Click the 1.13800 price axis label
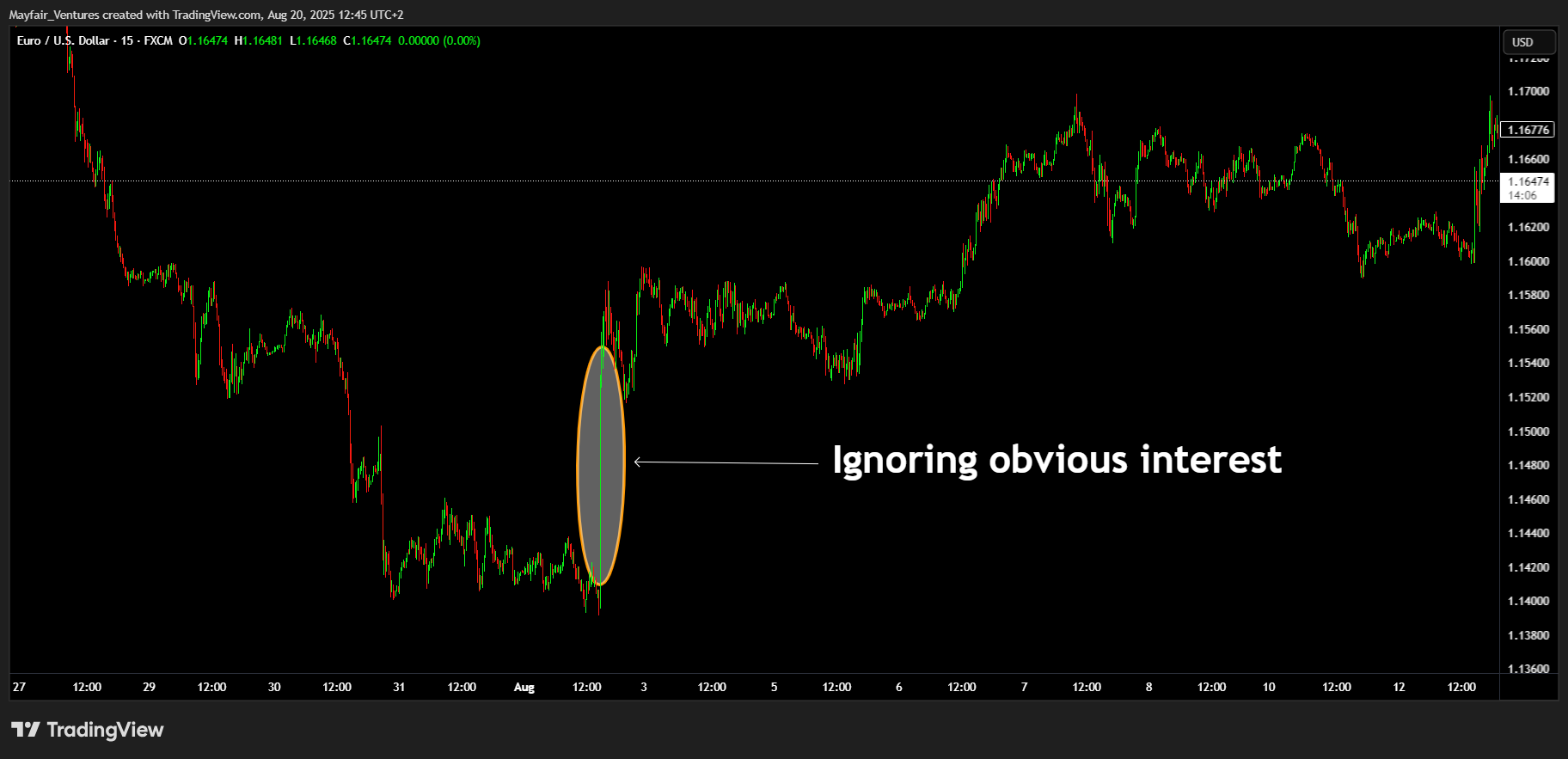 [x=1528, y=635]
